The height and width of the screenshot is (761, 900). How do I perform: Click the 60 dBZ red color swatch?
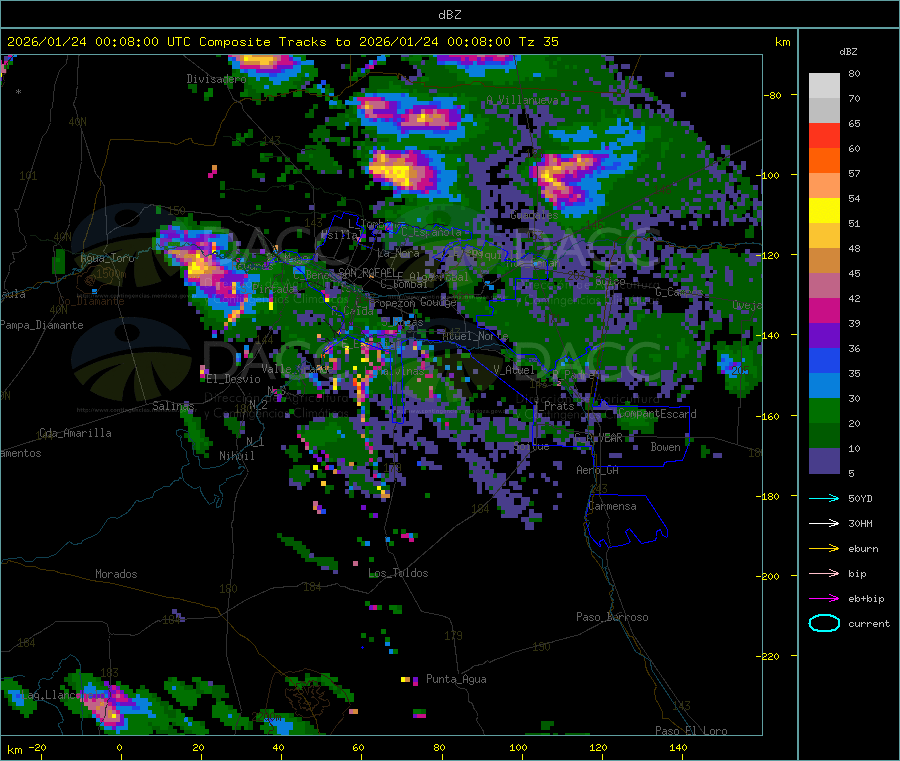pyautogui.click(x=824, y=135)
